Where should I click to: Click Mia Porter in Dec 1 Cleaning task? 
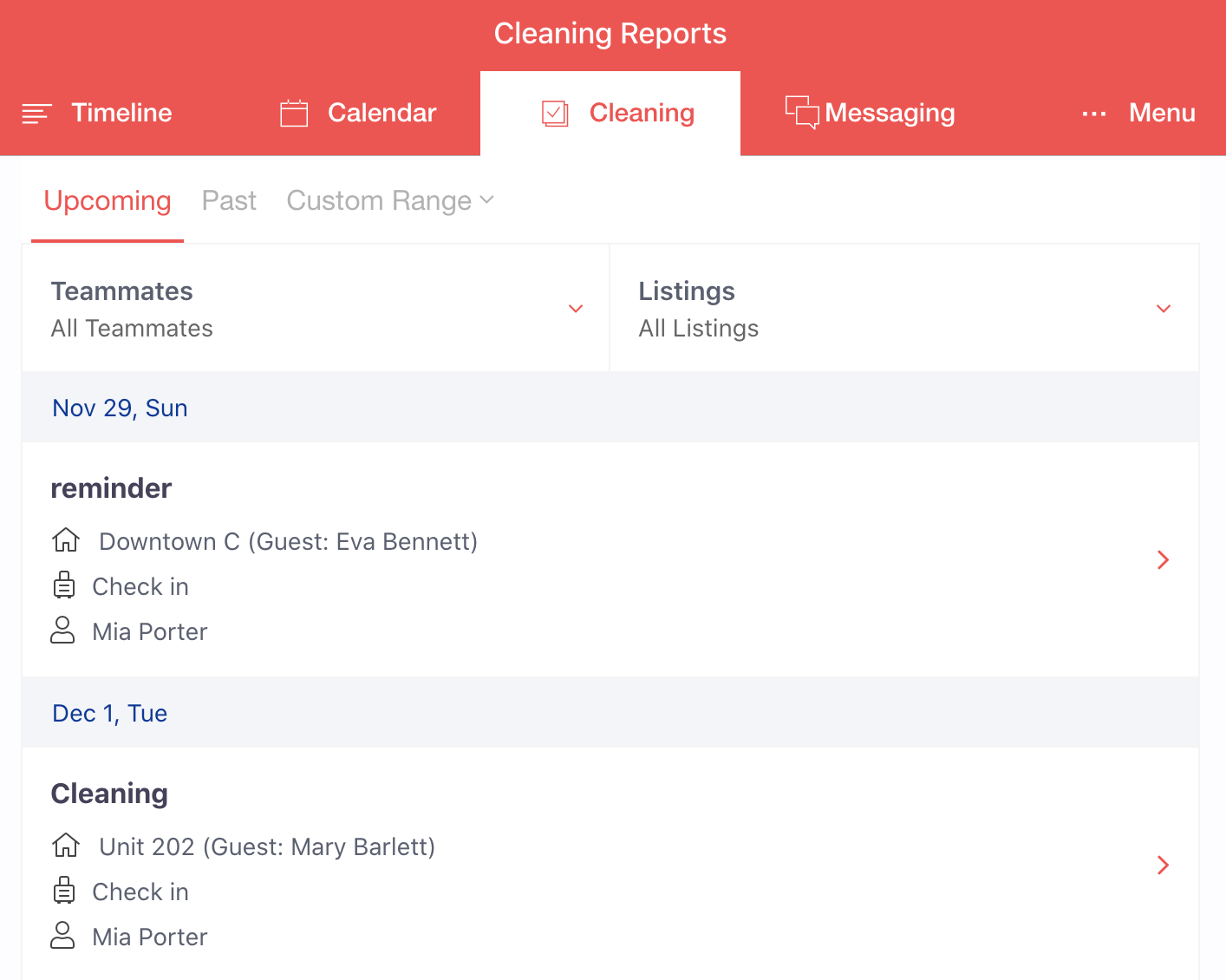pyautogui.click(x=150, y=937)
